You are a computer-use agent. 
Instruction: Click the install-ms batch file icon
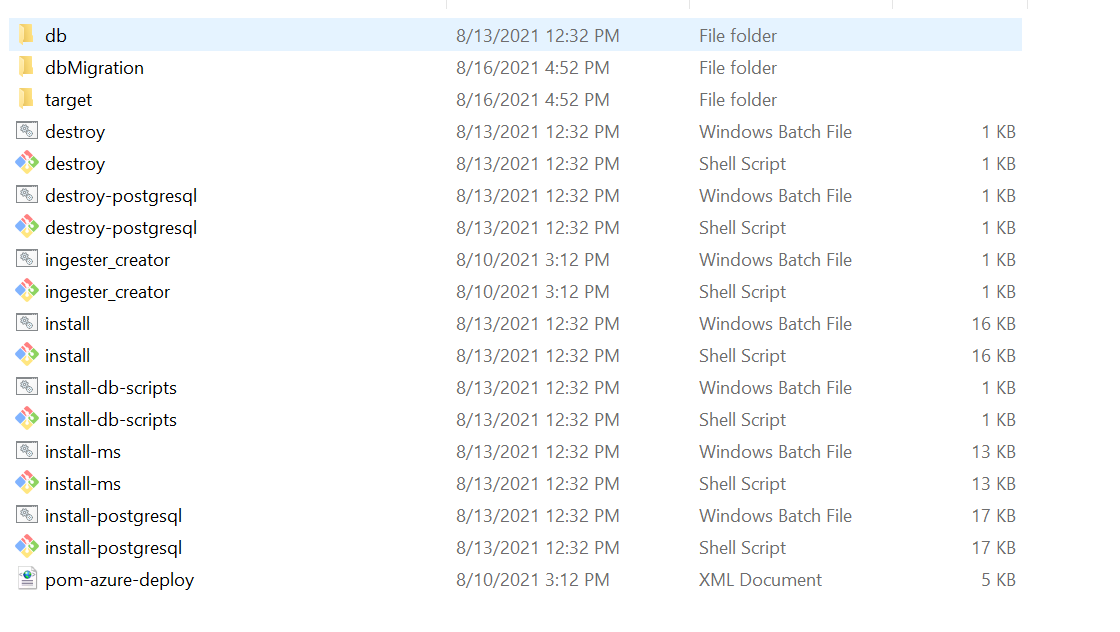[27, 452]
